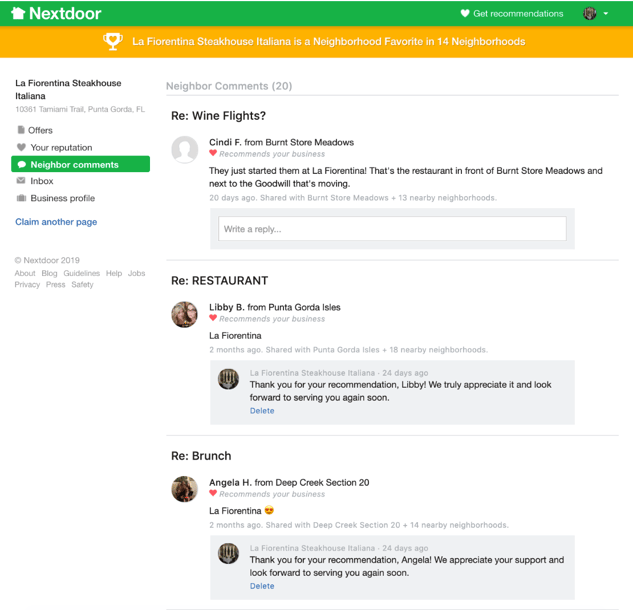Viewport: 633px width, 610px height.
Task: Open the Press footer link
Action: coord(56,285)
